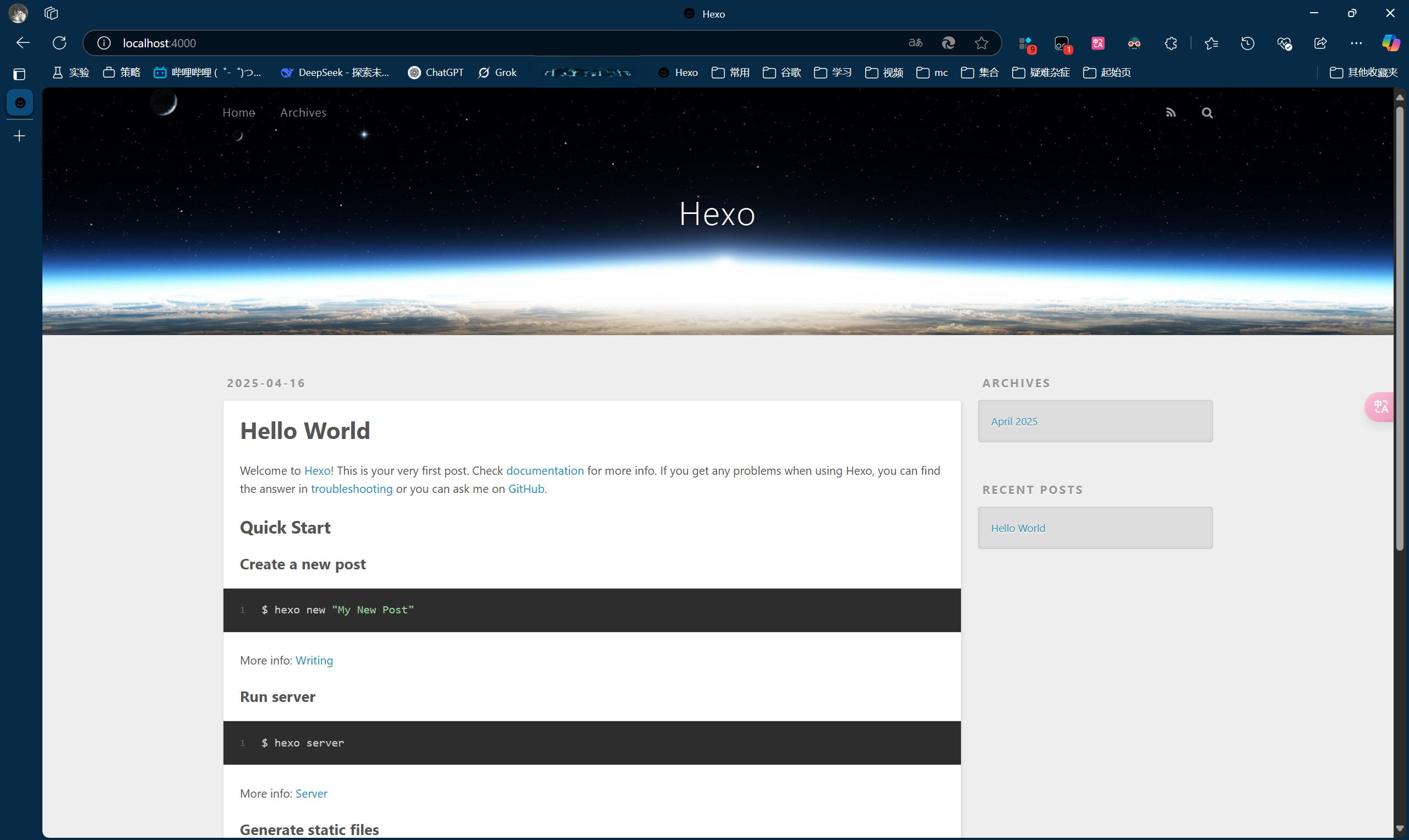Open the Settings and more ellipsis menu

[1356, 43]
